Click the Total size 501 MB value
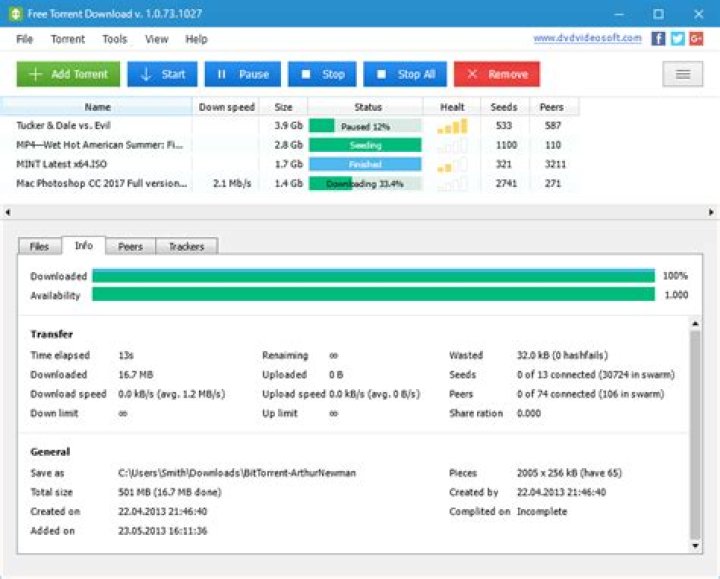This screenshot has width=720, height=579. click(169, 492)
